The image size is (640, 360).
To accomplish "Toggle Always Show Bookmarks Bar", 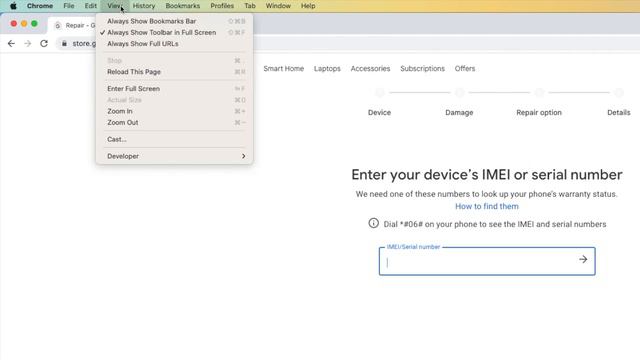I will coord(174,21).
